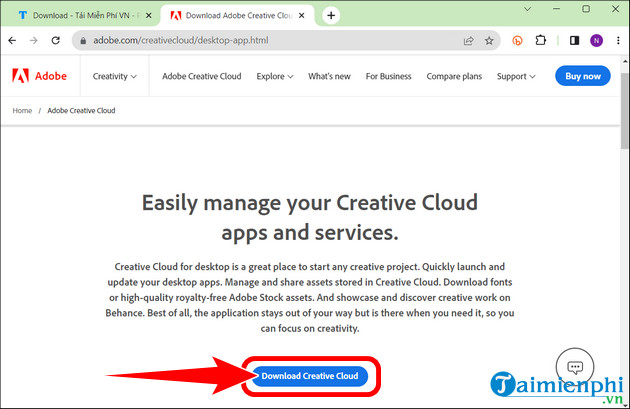This screenshot has width=630, height=409.
Task: Select the Download Adobe Creative Cloud tab
Action: point(237,16)
